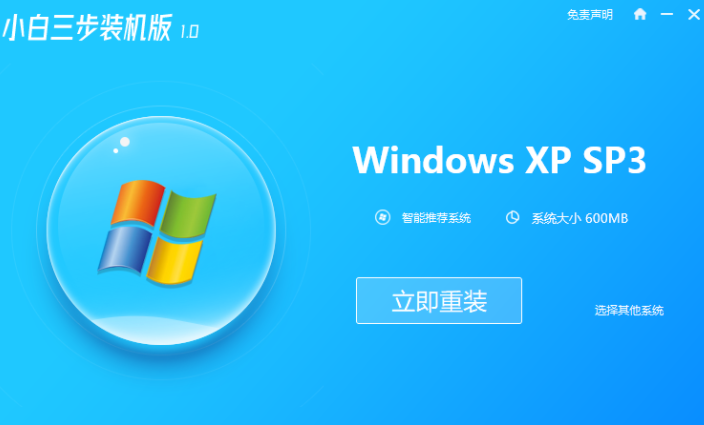Click the small Windows logo beside 智能推荐系统
The height and width of the screenshot is (425, 704).
382,218
